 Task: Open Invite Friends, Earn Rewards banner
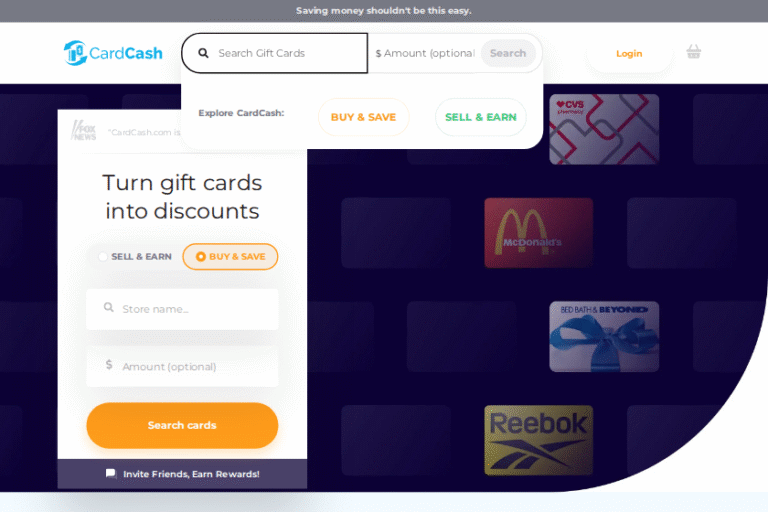click(182, 474)
